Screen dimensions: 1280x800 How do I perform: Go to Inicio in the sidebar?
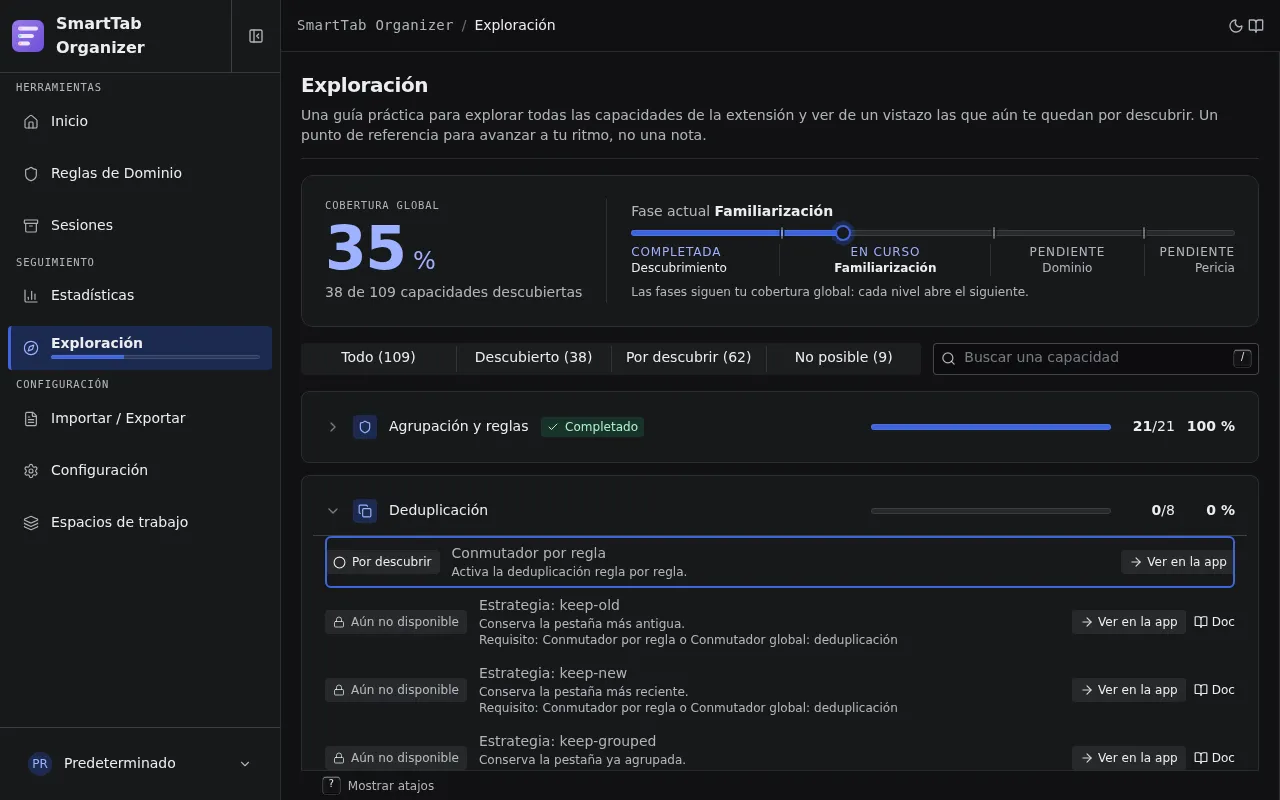point(140,121)
